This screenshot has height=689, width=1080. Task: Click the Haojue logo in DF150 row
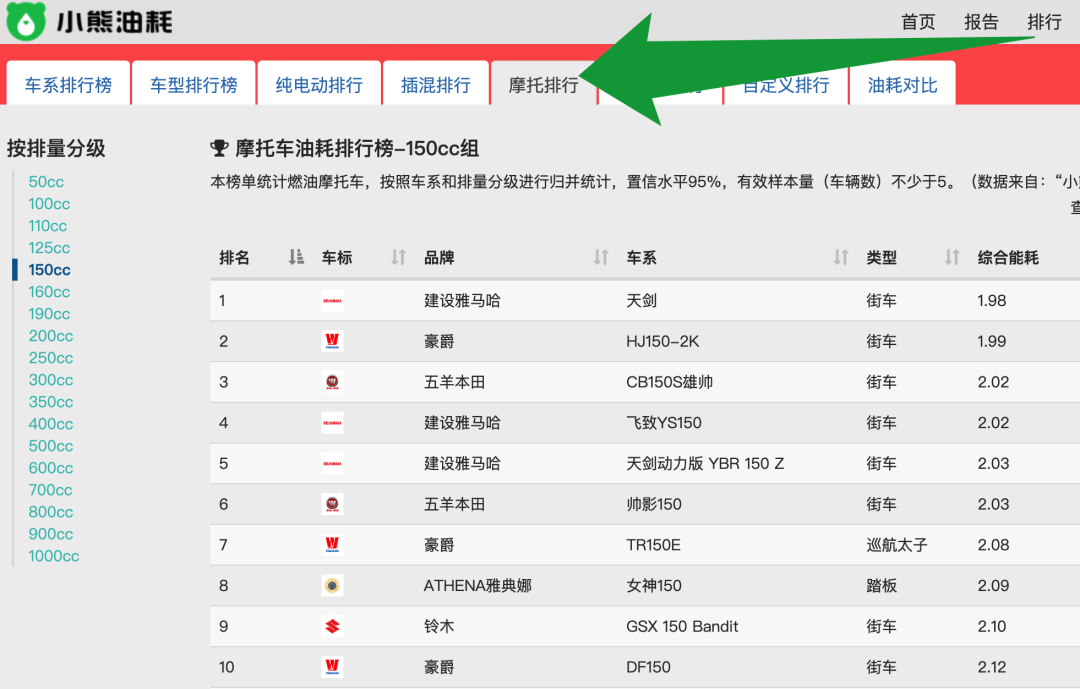(332, 666)
